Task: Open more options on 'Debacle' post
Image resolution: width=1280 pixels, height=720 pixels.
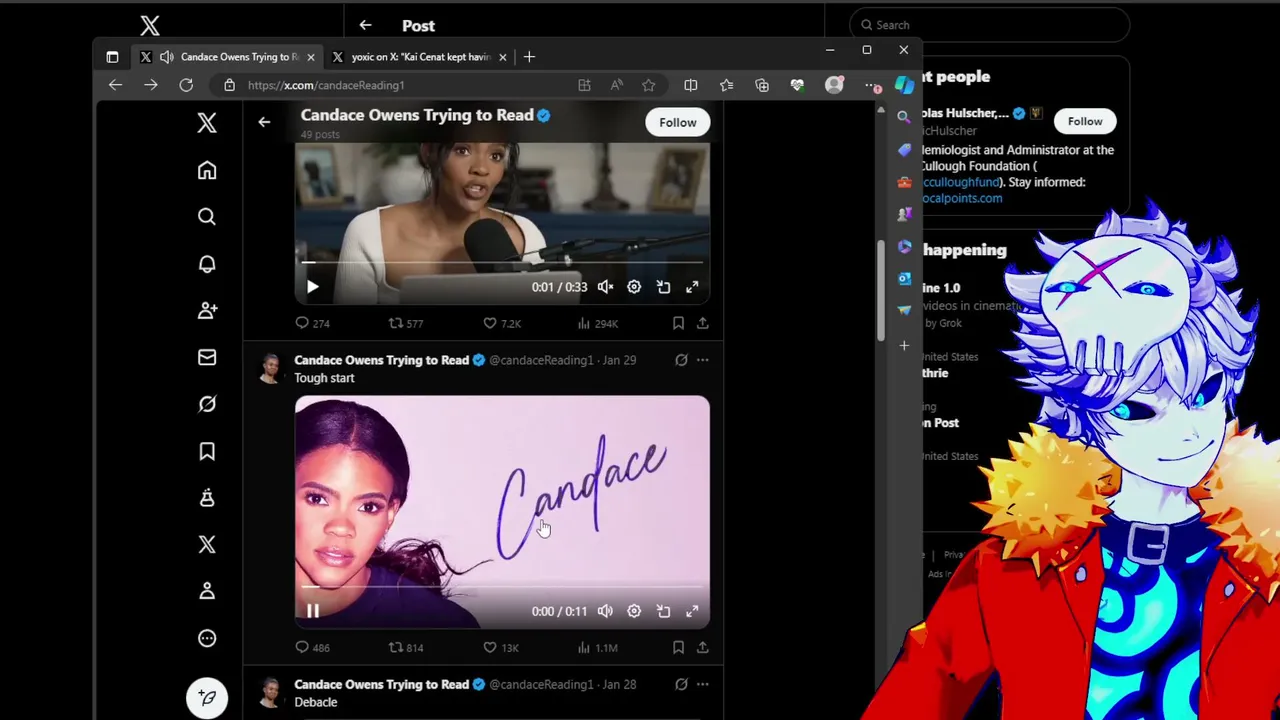Action: tap(703, 684)
